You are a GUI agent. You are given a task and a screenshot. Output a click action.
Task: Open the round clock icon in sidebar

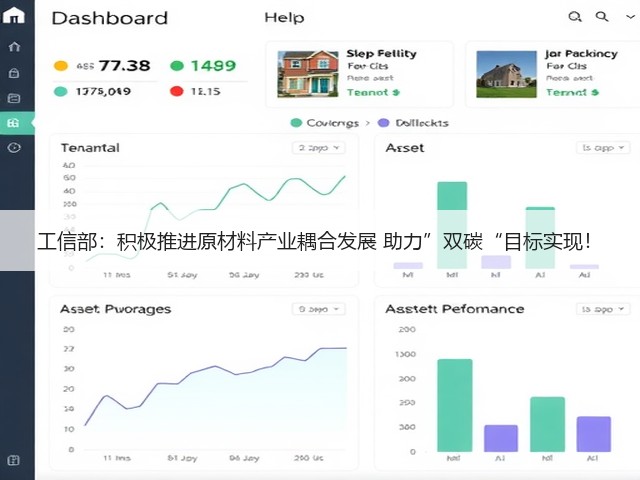(x=14, y=147)
